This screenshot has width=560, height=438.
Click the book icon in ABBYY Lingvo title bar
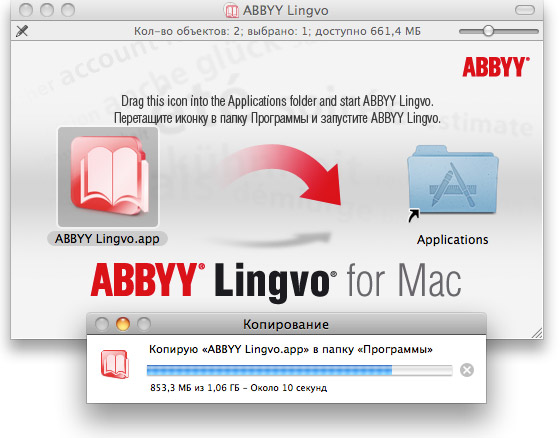coord(231,11)
